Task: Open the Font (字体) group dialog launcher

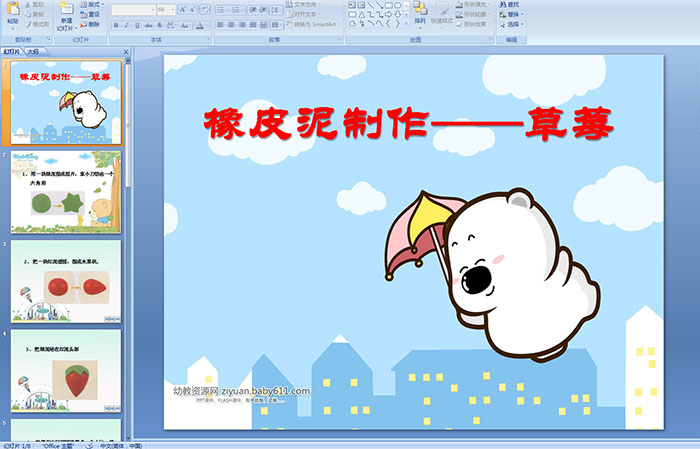Action: tap(208, 39)
